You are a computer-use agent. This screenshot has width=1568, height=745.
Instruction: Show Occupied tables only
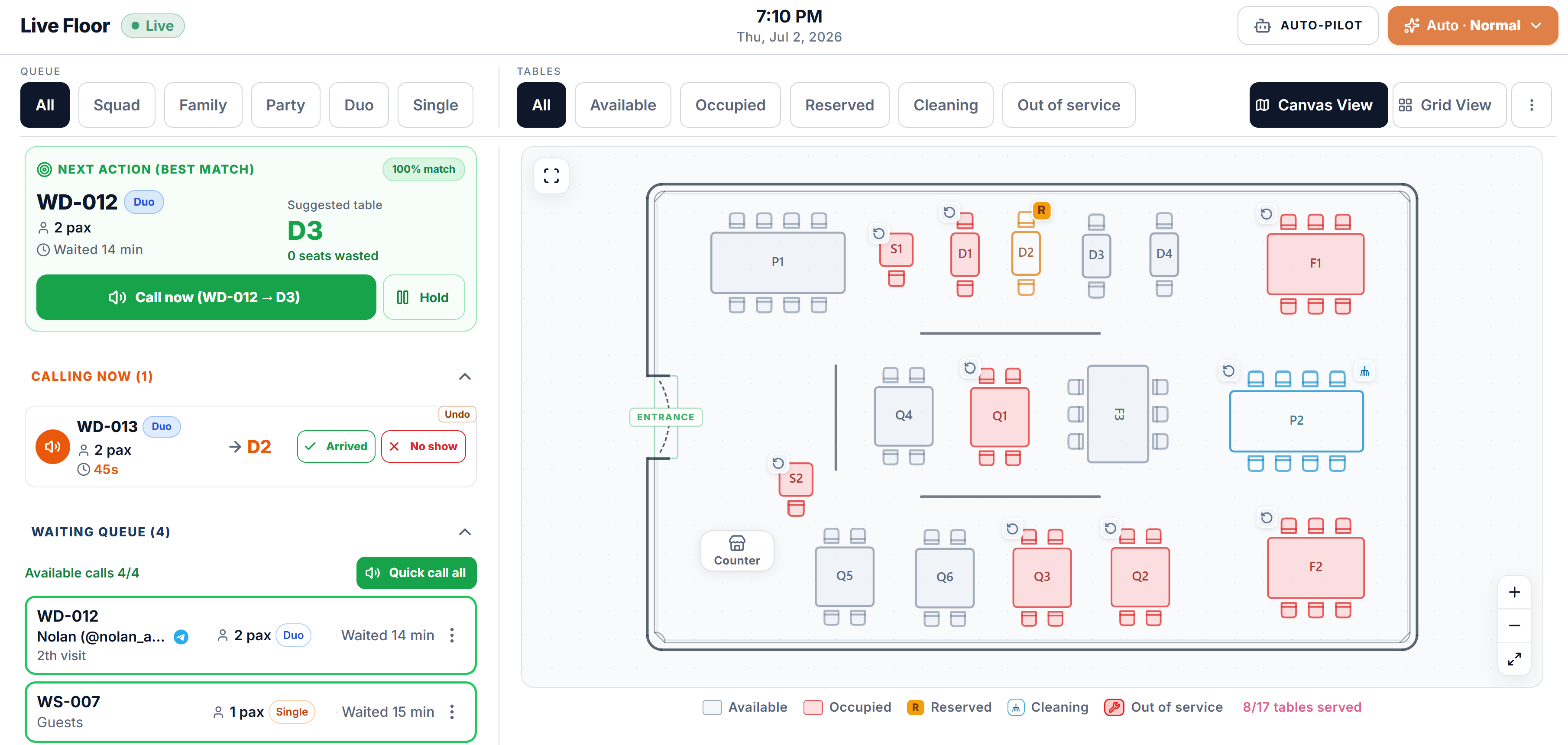pyautogui.click(x=730, y=105)
